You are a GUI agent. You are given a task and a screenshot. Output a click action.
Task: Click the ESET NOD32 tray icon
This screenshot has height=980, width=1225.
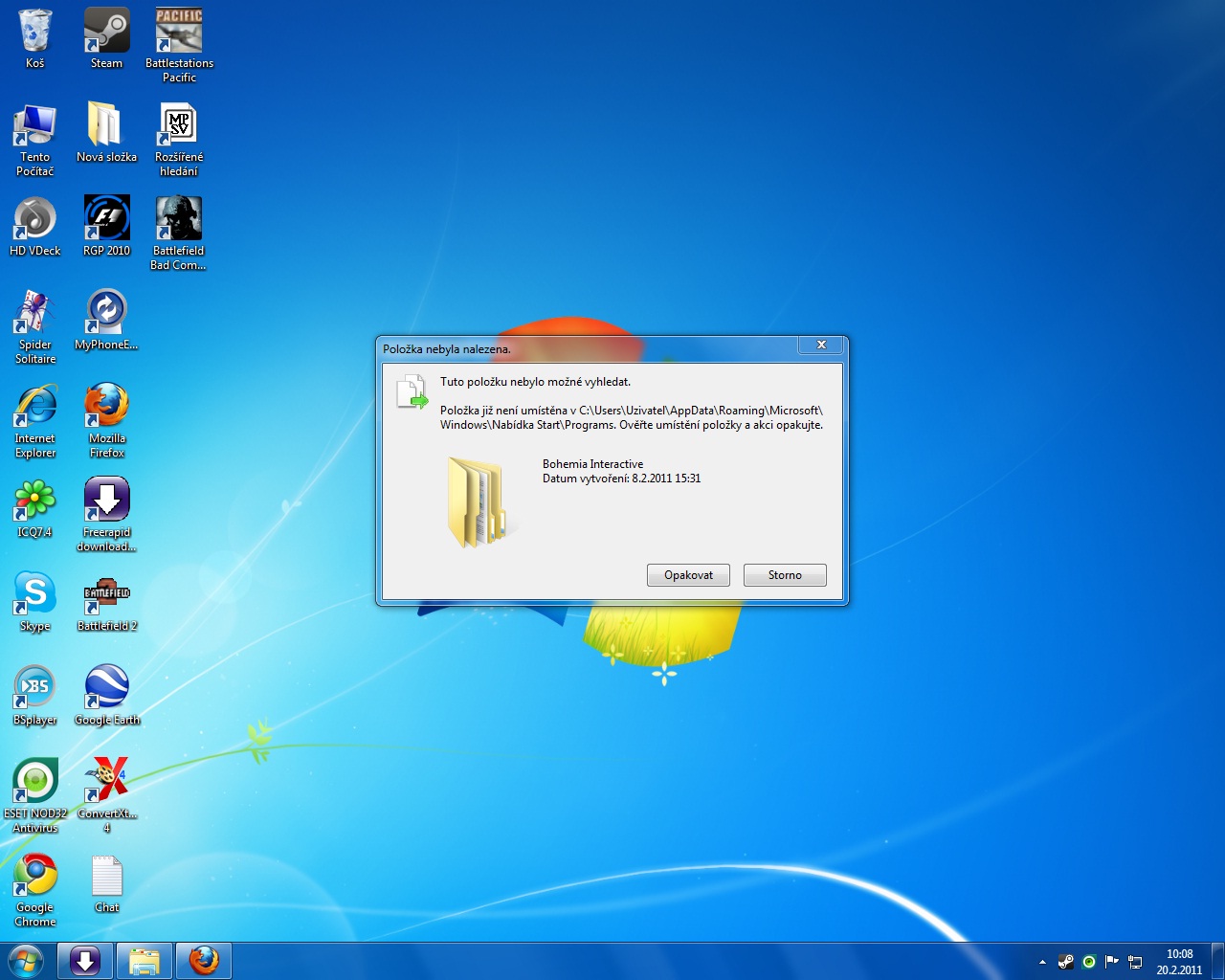(1089, 962)
